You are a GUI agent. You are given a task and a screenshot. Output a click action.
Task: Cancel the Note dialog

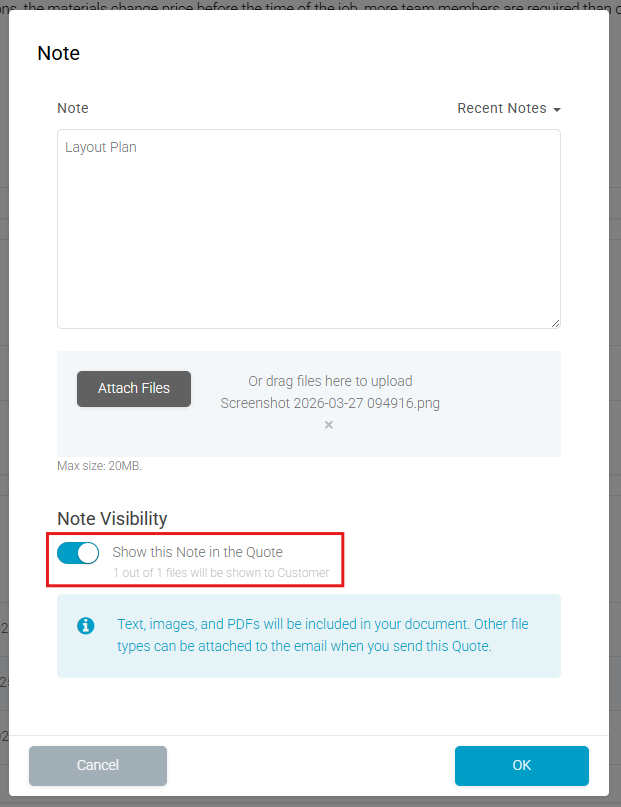coord(97,765)
